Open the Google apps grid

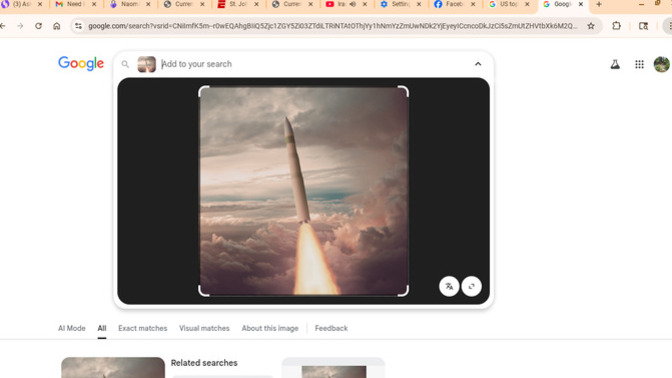tap(639, 64)
